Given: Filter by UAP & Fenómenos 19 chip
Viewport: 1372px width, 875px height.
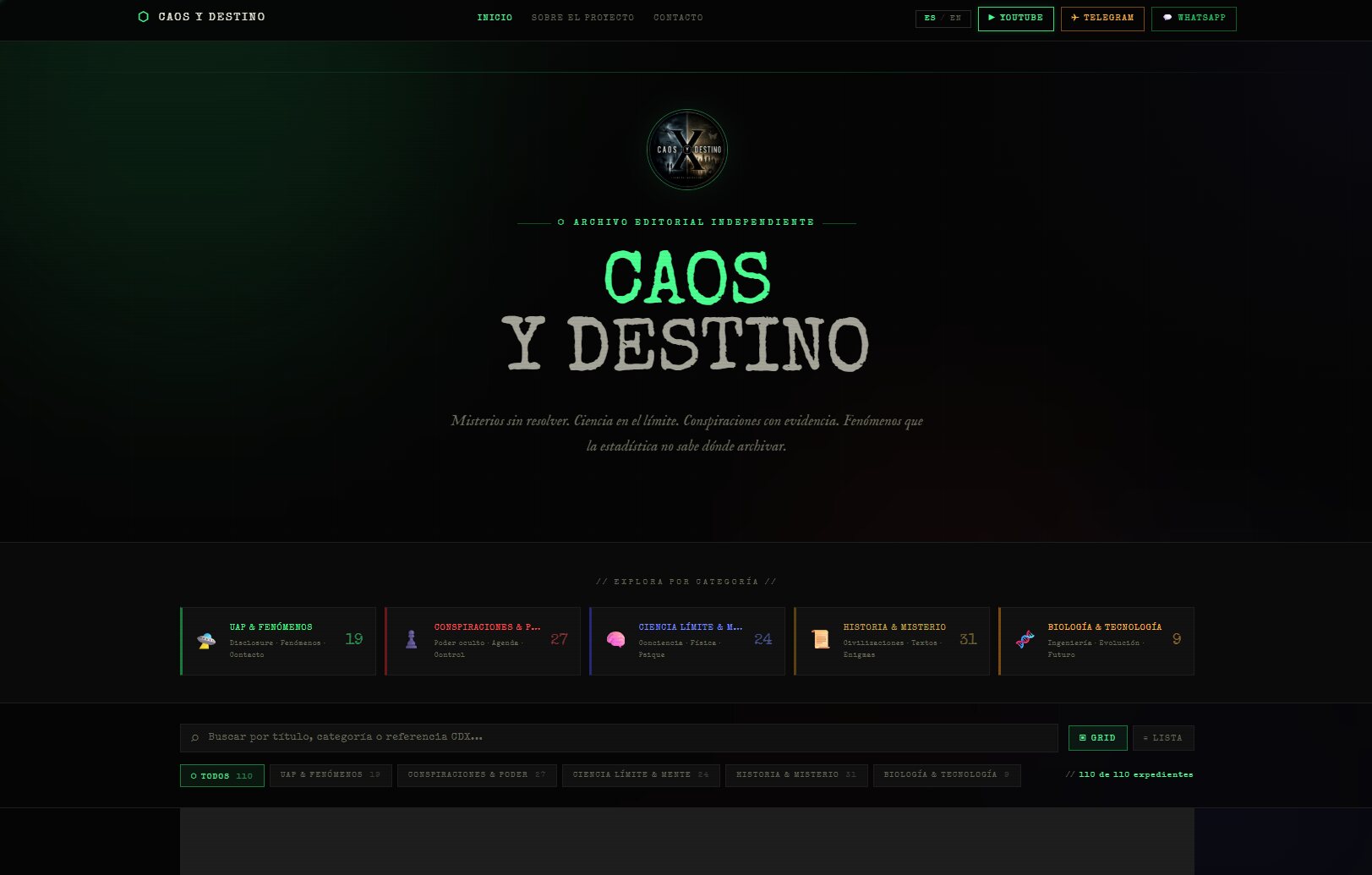Looking at the screenshot, I should (331, 775).
